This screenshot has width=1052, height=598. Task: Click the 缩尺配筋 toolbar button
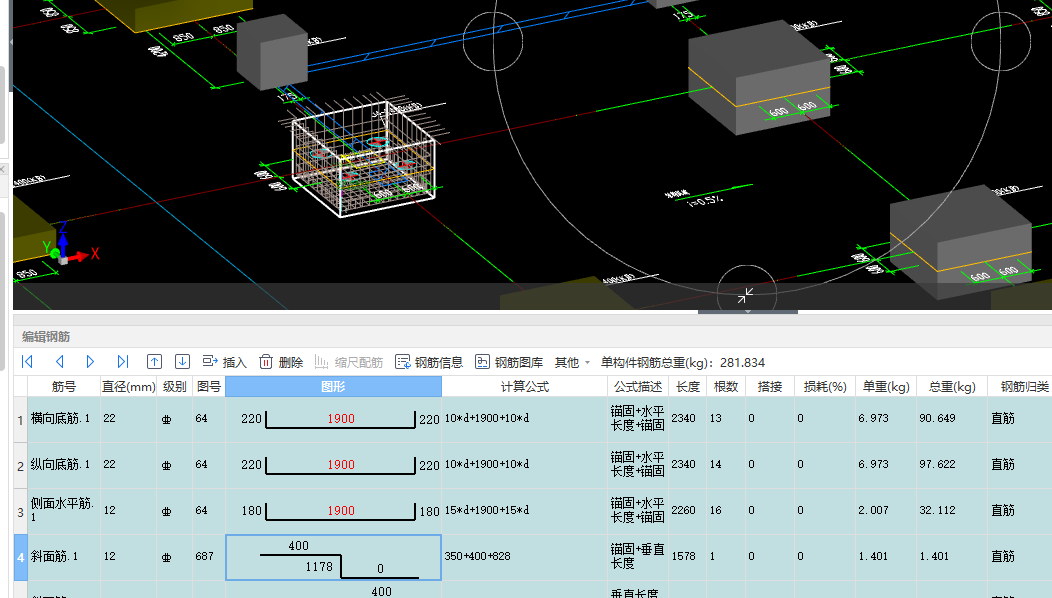348,362
